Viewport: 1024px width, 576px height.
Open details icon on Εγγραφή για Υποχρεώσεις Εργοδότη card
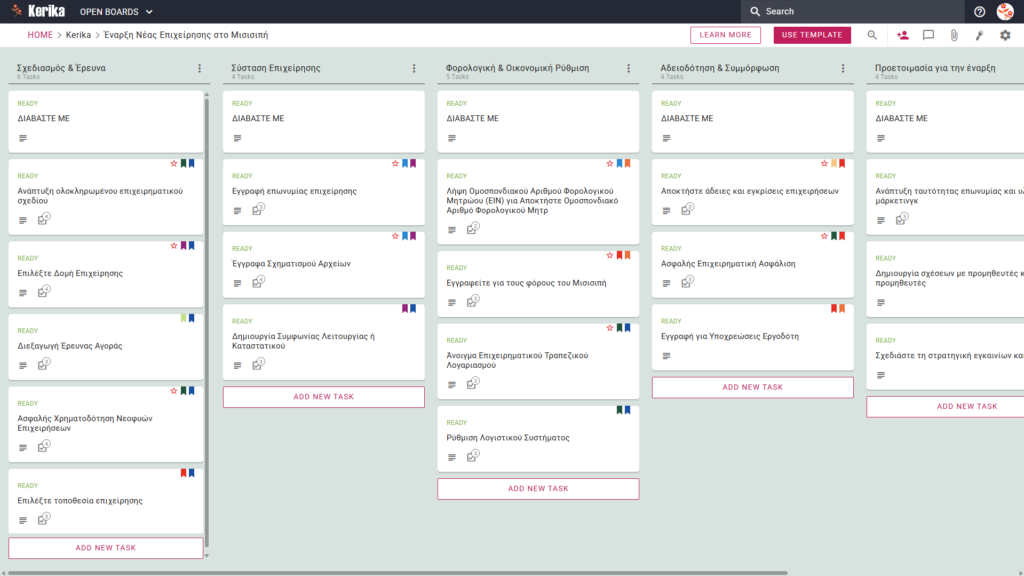(666, 356)
